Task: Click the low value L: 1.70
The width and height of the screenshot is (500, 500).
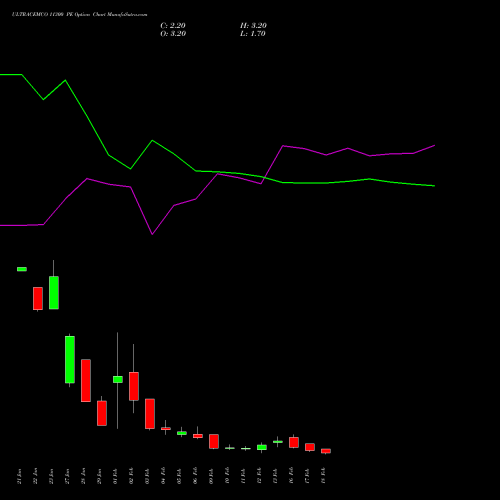Action: [x=253, y=34]
